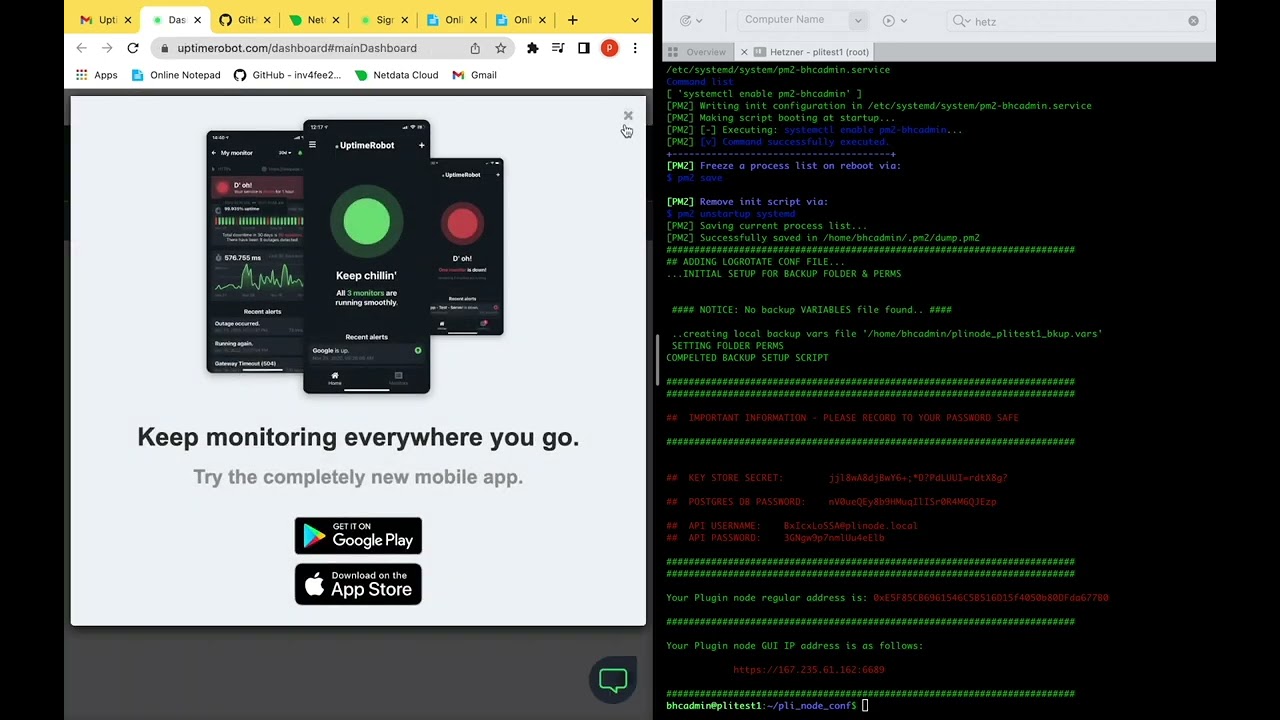Screen dimensions: 1280x720
Task: Expand the Computer Name combo box arrow
Action: [x=858, y=20]
